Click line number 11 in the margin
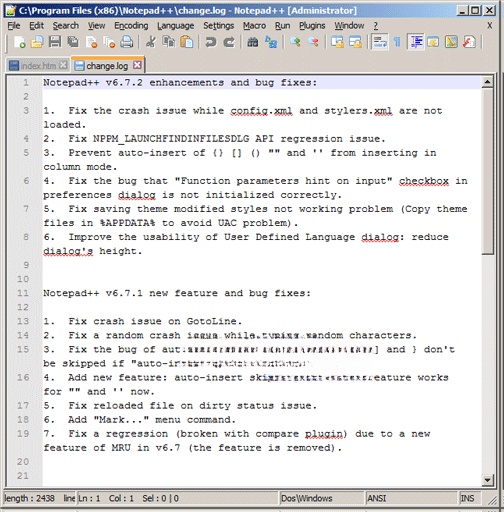The width and height of the screenshot is (504, 512). (x=23, y=293)
